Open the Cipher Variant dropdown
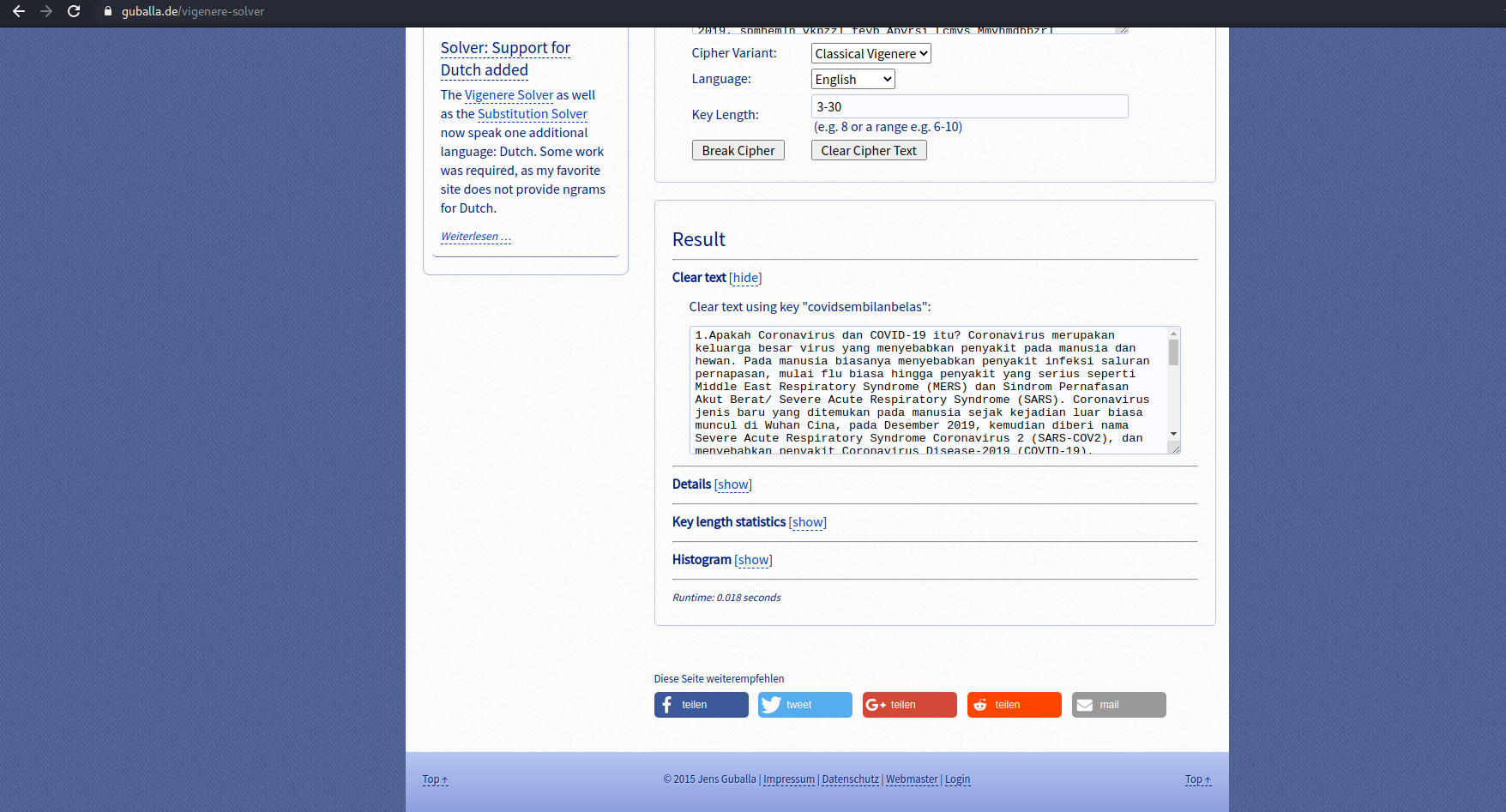The width and height of the screenshot is (1506, 812). coord(870,54)
